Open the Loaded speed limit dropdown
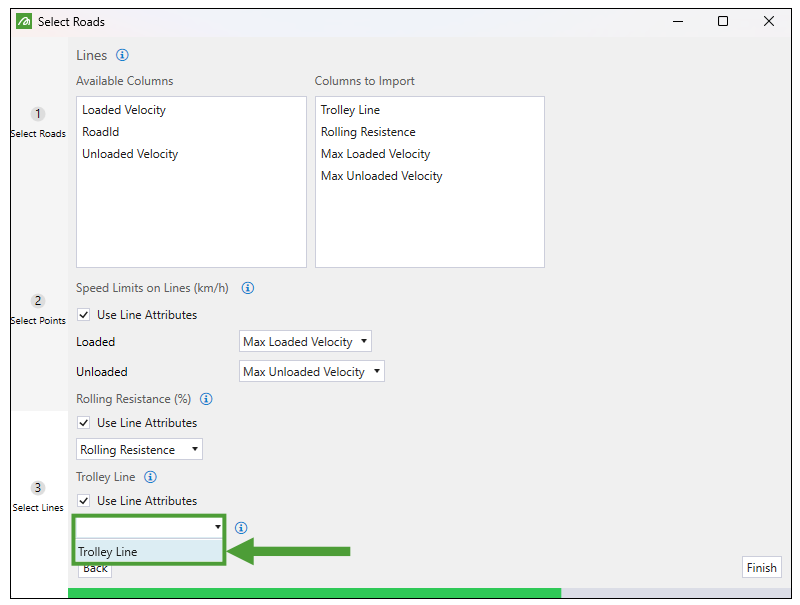800x605 pixels. point(305,341)
